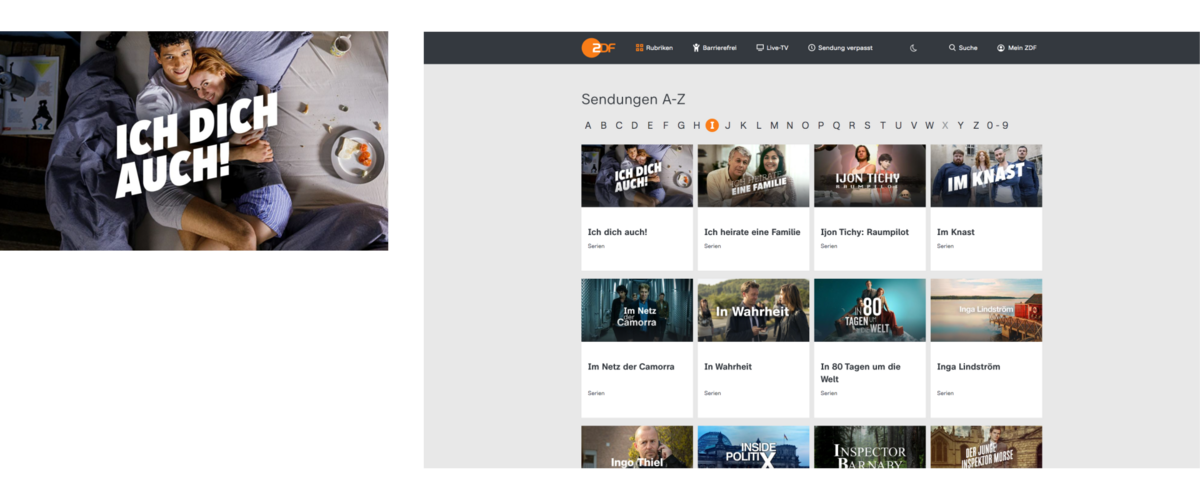1200x500 pixels.
Task: Select letter A in the alphabet index
Action: (x=588, y=126)
